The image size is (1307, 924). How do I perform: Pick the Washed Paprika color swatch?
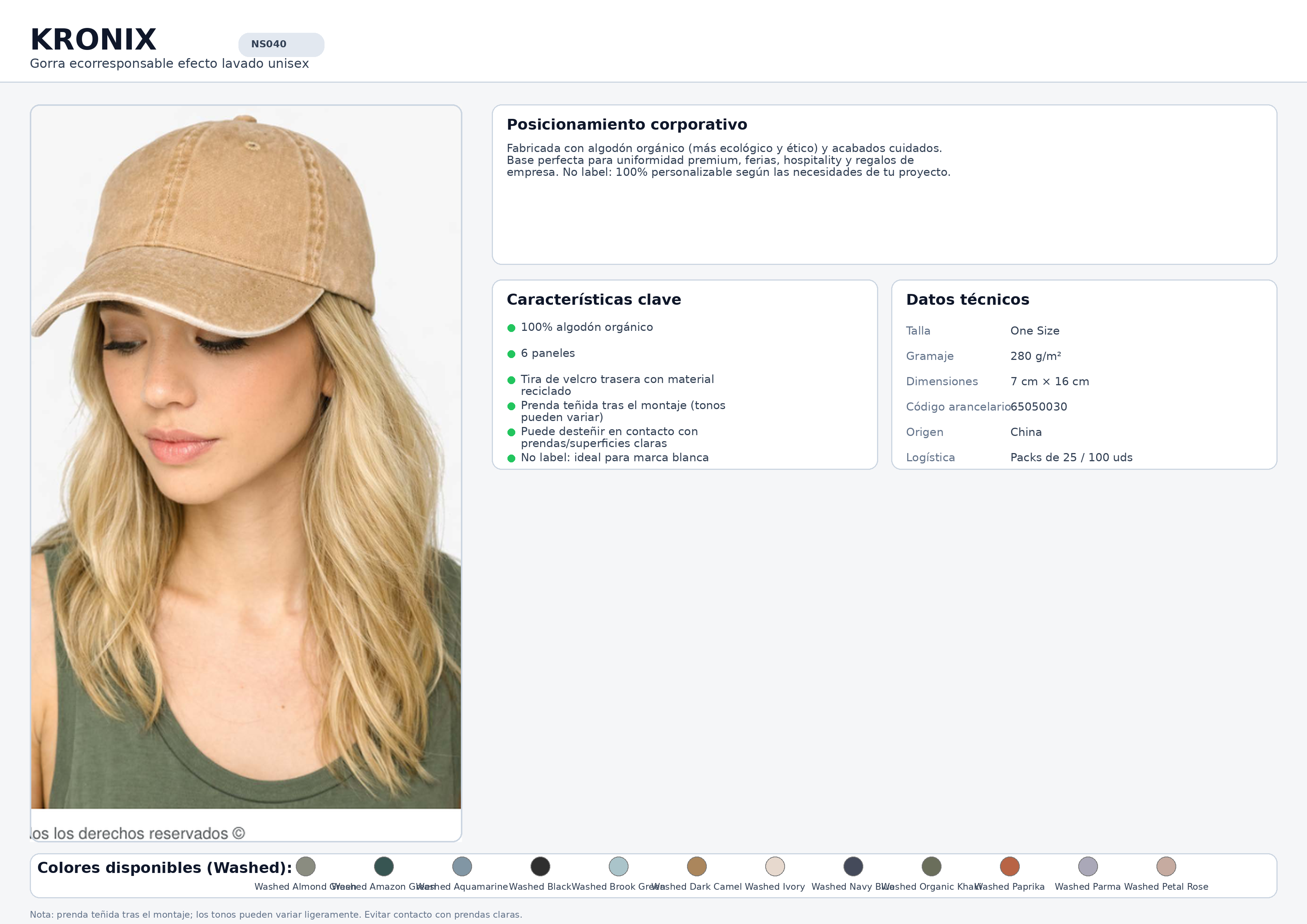(x=1010, y=867)
